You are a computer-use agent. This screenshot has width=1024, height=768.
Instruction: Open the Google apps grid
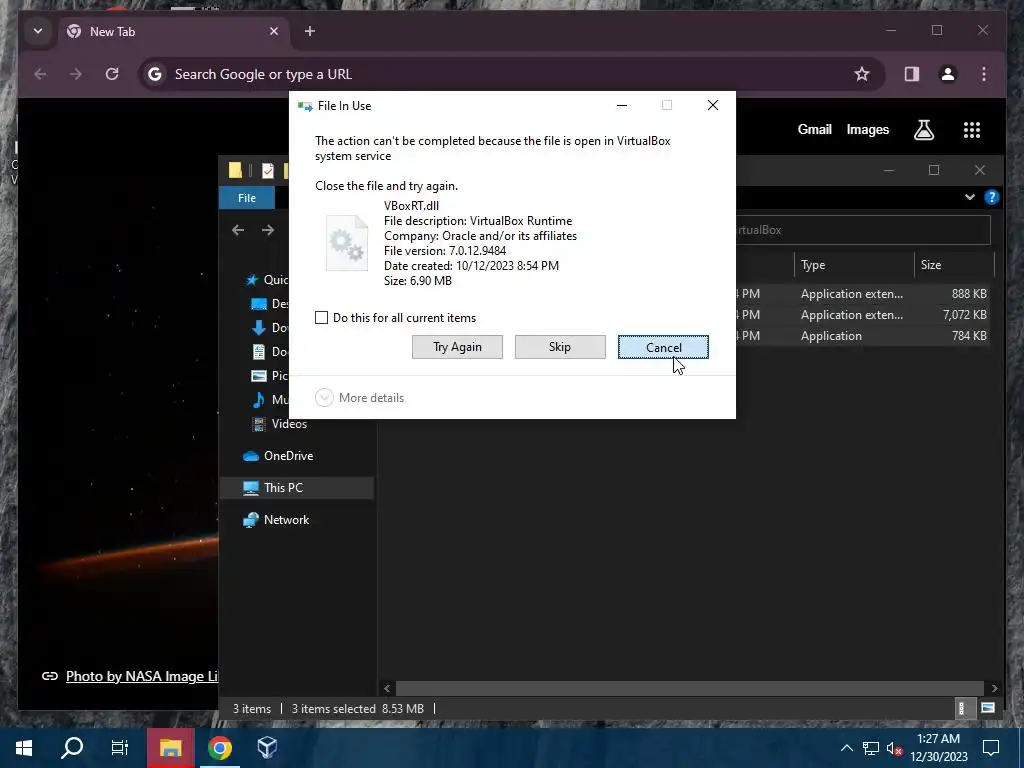click(x=972, y=130)
